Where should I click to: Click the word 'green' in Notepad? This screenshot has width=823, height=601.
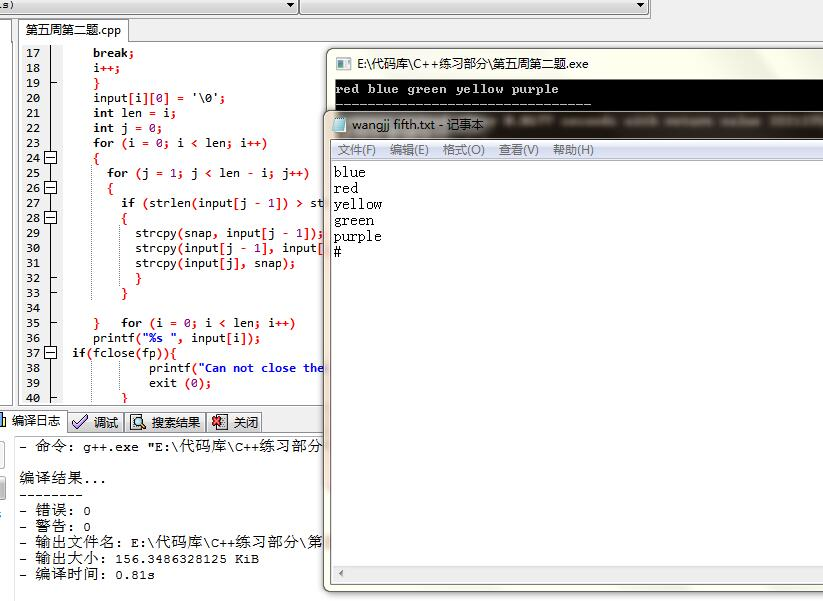pyautogui.click(x=354, y=221)
